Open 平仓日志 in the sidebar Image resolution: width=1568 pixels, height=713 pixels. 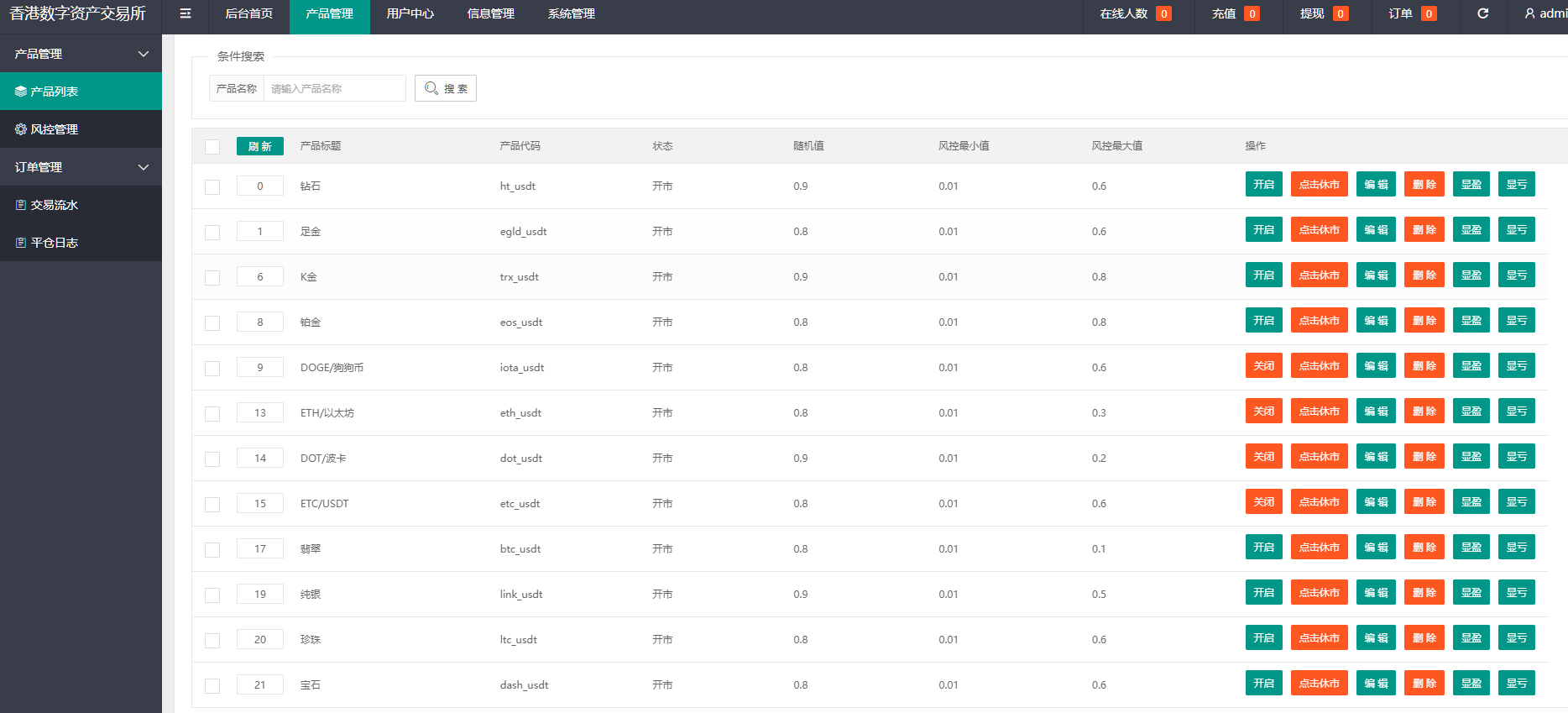click(81, 243)
